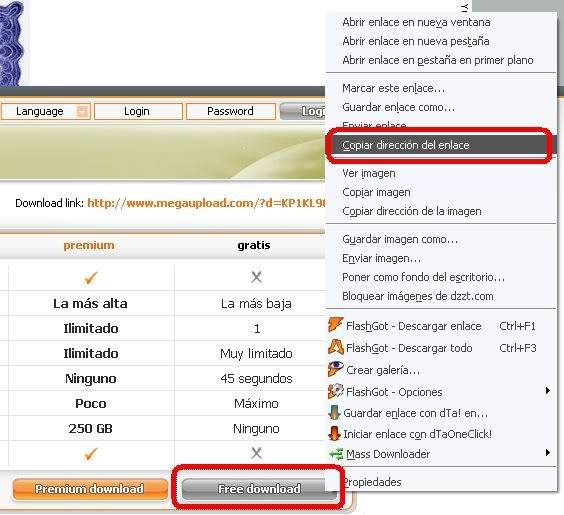564x515 pixels.
Task: Click into the Login input field
Action: point(138,111)
